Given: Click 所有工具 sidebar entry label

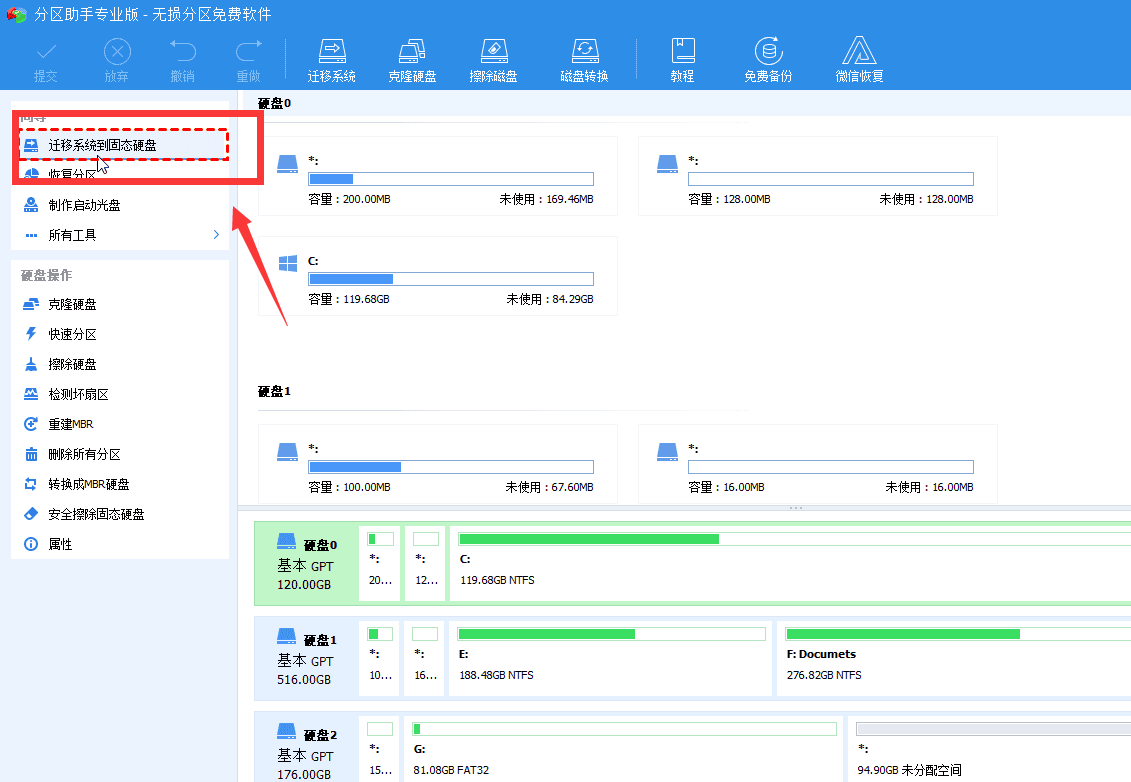Looking at the screenshot, I should point(72,235).
